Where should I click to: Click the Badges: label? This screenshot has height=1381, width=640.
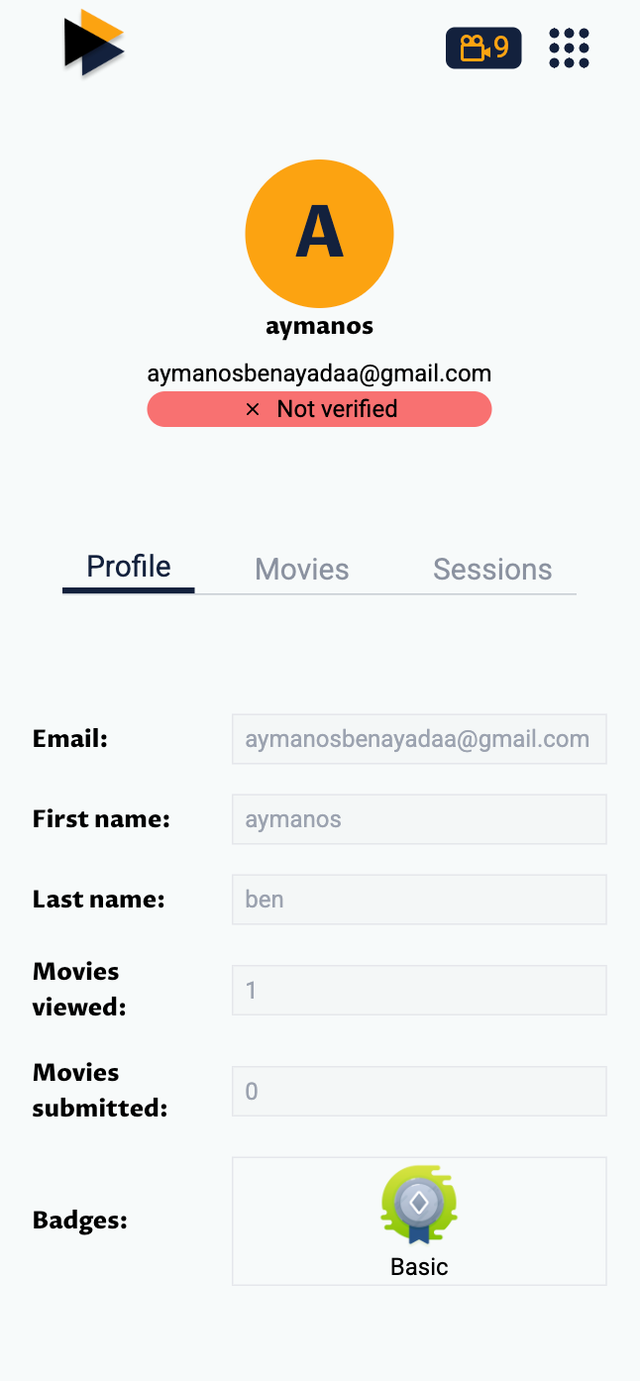point(80,1220)
